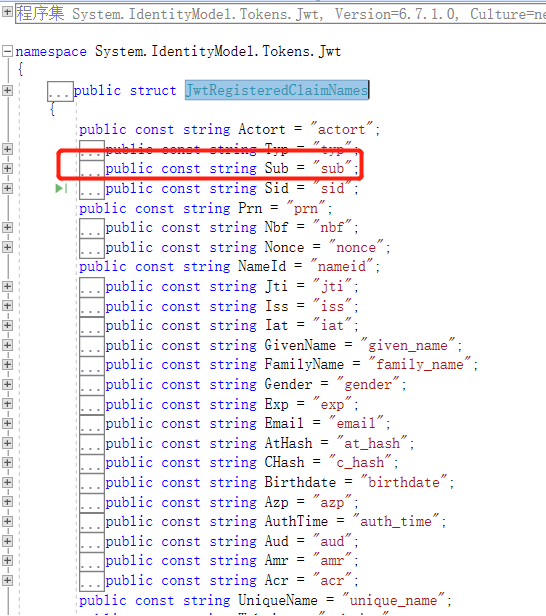Viewport: 546px width, 616px height.
Task: Click the "at_hash" string literal
Action: click(372, 443)
